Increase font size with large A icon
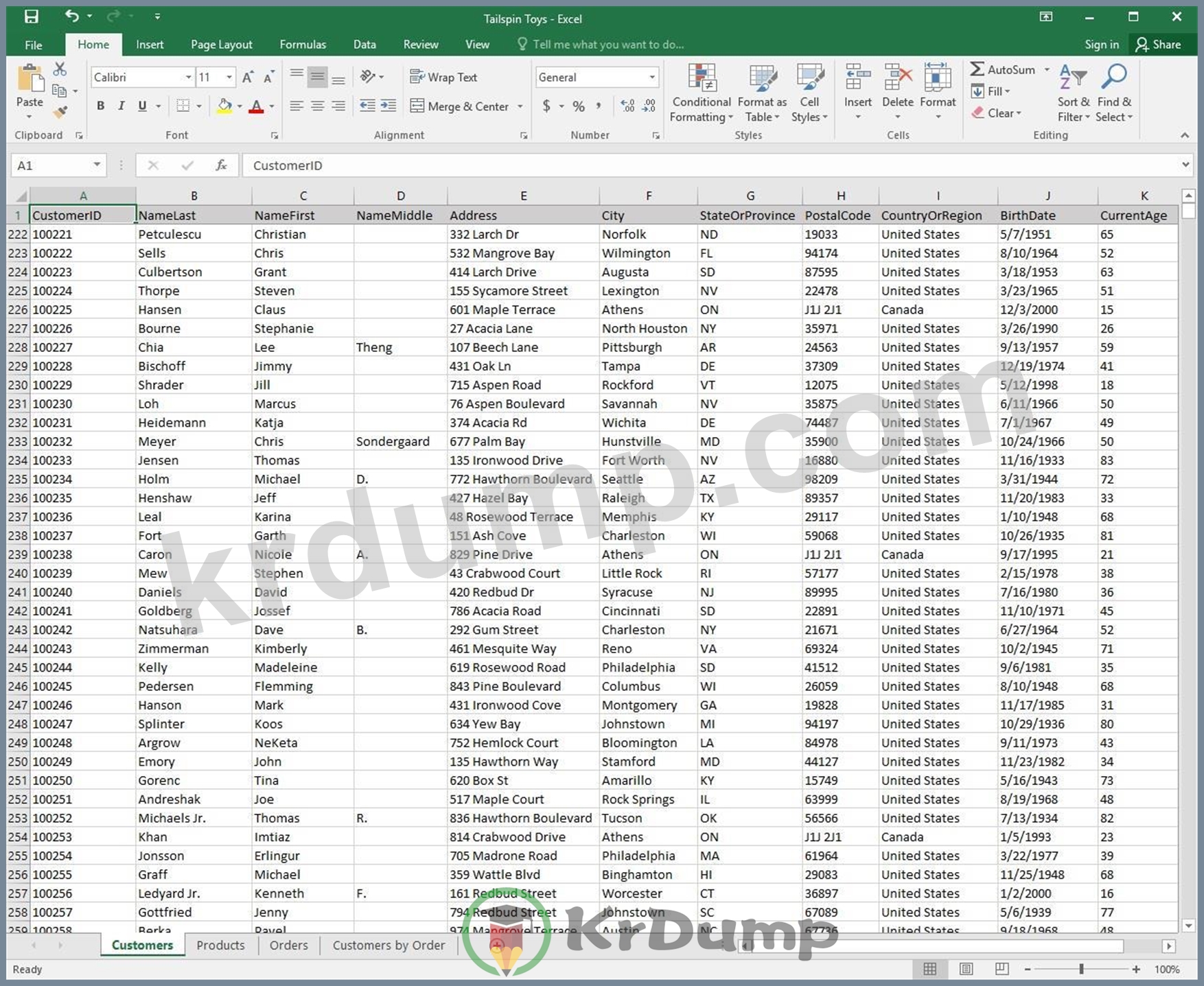The image size is (1204, 986). pos(248,77)
